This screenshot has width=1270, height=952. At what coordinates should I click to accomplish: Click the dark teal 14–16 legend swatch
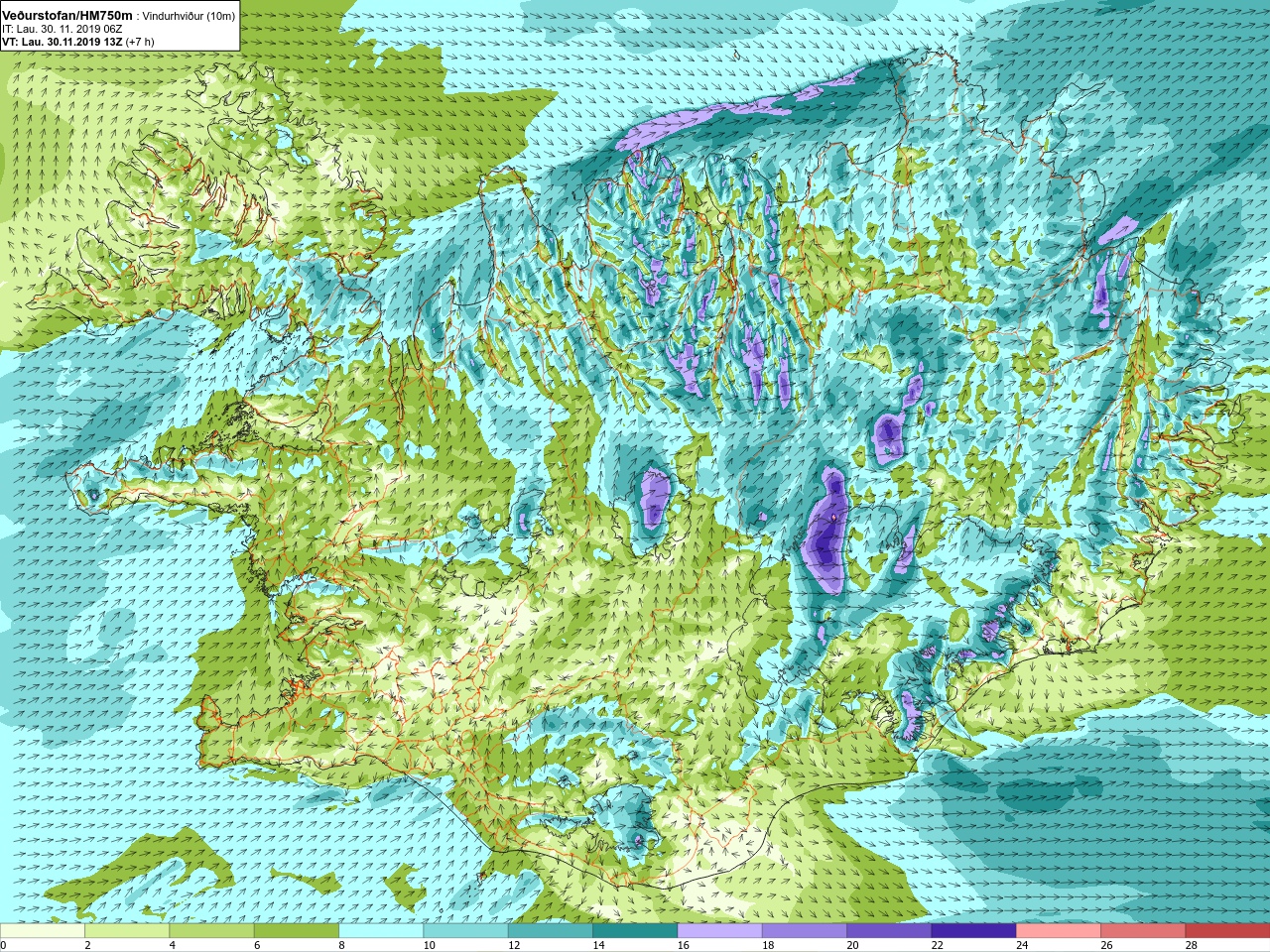pos(635,931)
